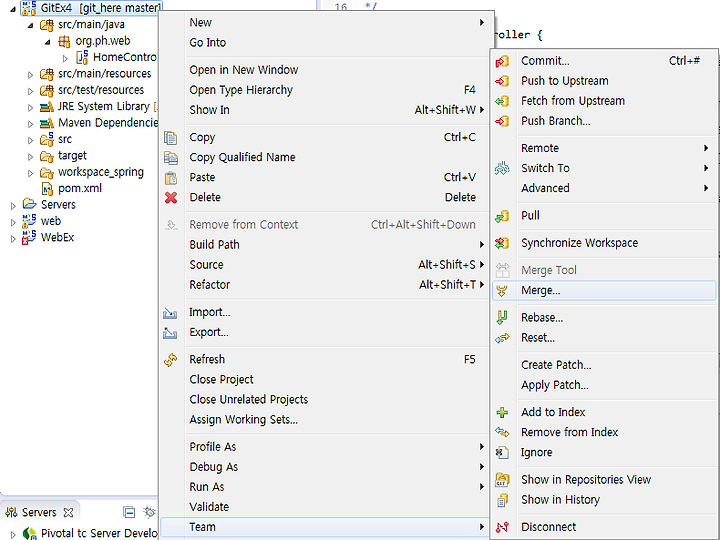Click the pom.xml file icon
The image size is (720, 540).
(x=47, y=189)
